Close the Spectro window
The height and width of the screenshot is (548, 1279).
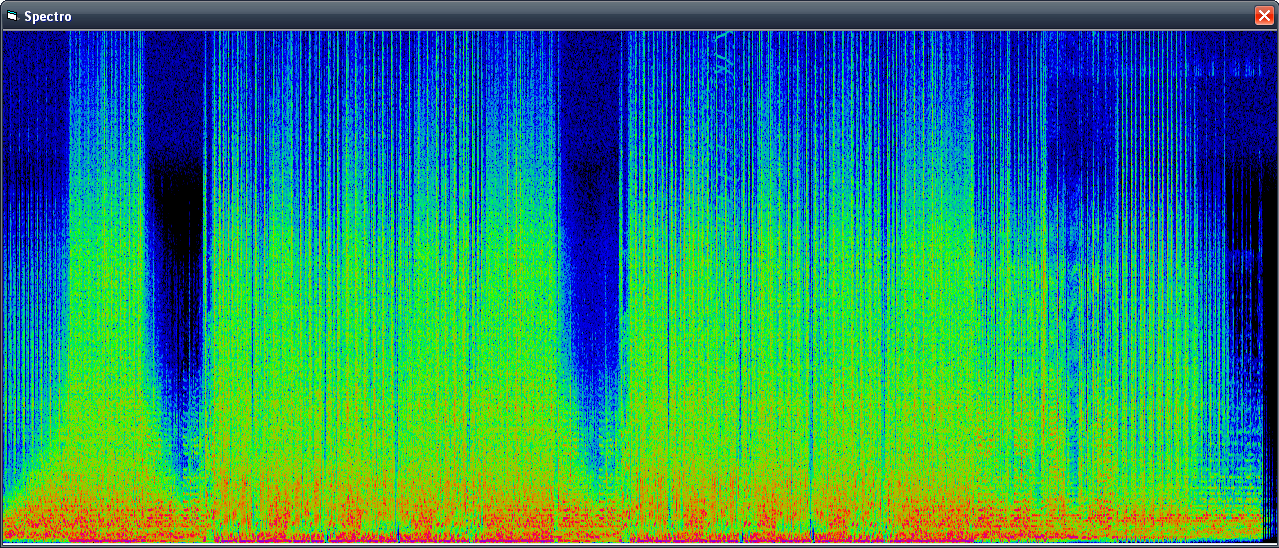click(1264, 16)
